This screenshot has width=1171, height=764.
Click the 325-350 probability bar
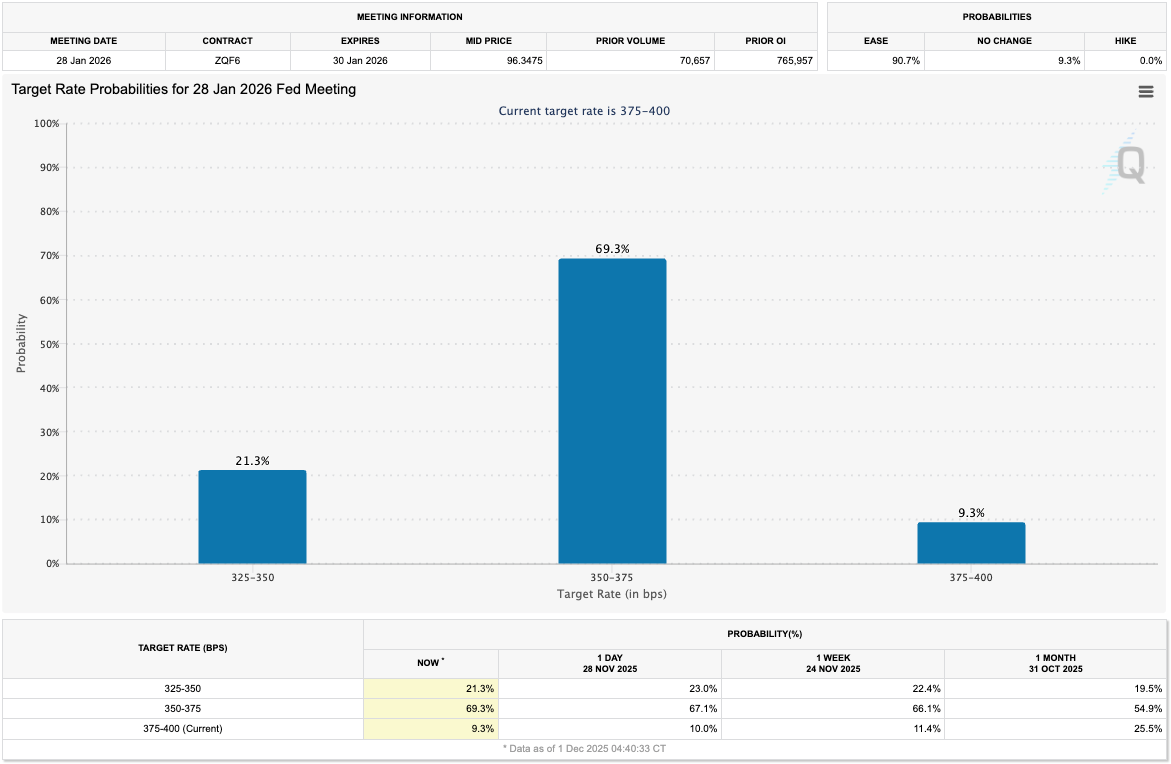[252, 515]
